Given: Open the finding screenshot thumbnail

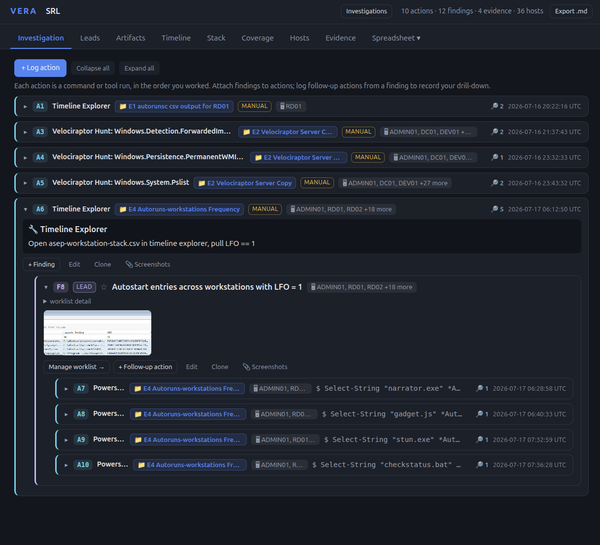Looking at the screenshot, I should click(97, 333).
